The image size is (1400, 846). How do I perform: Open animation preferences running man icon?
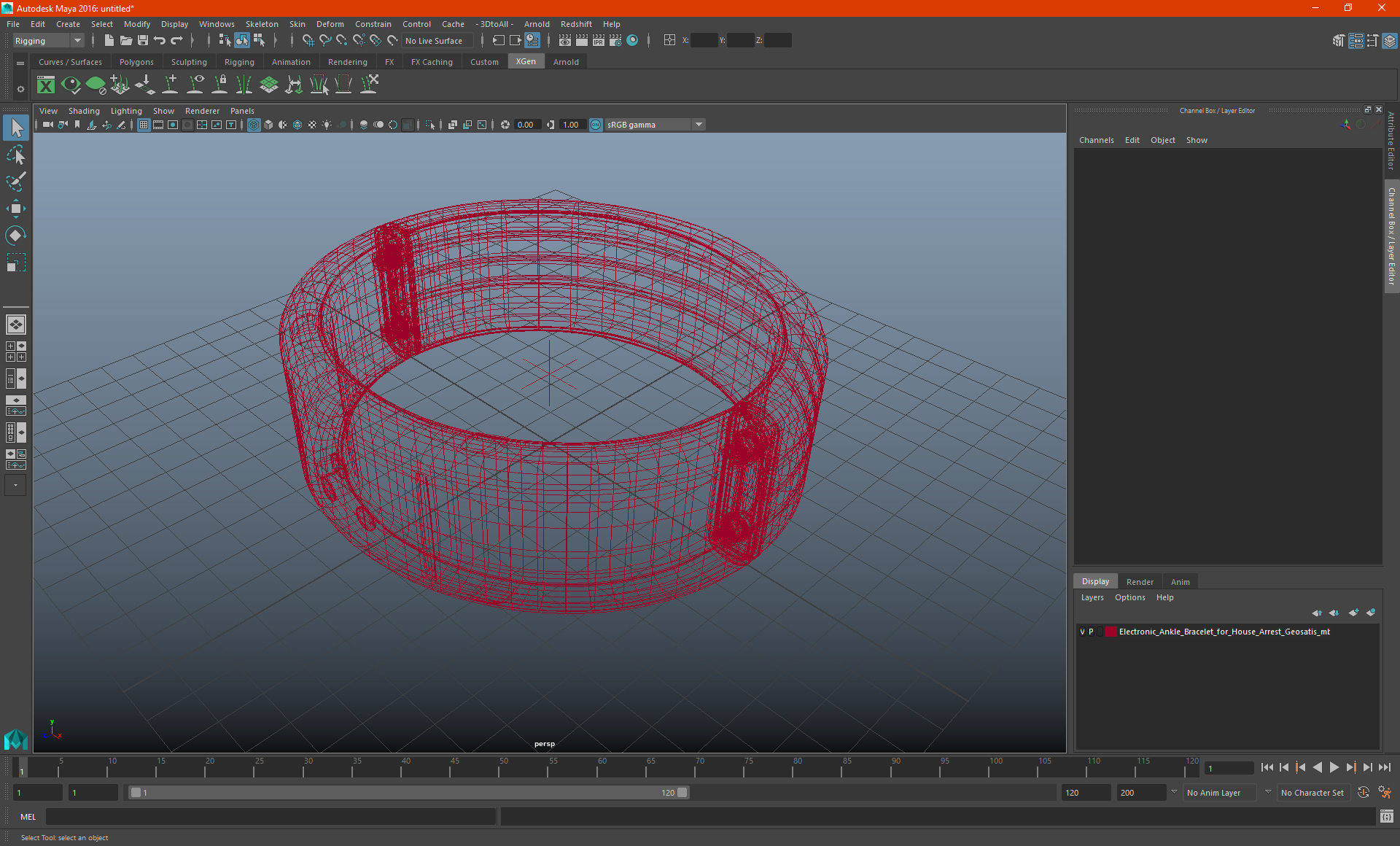pos(1385,793)
